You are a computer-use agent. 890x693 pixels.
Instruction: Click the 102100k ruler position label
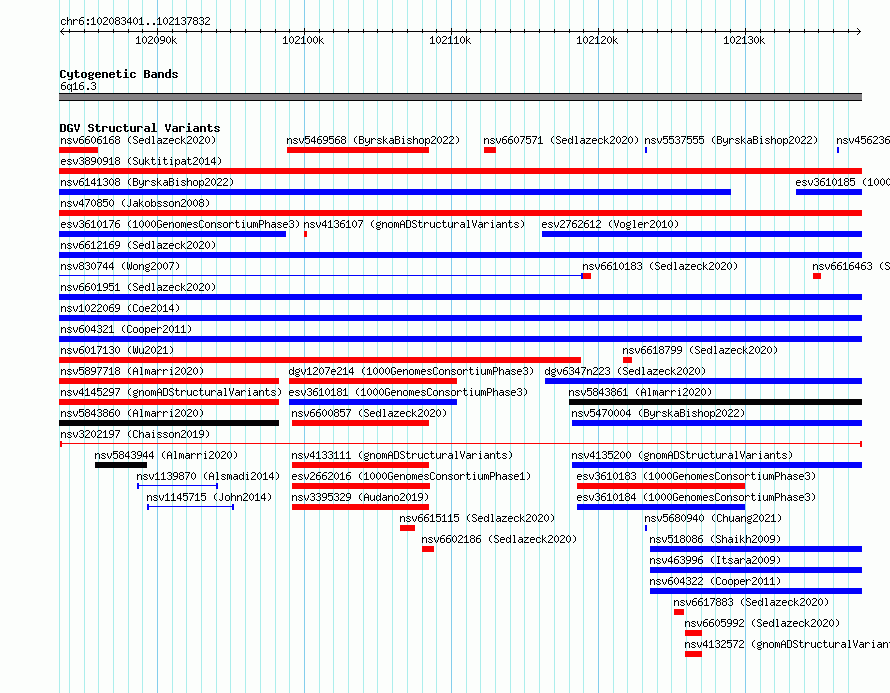pyautogui.click(x=303, y=40)
